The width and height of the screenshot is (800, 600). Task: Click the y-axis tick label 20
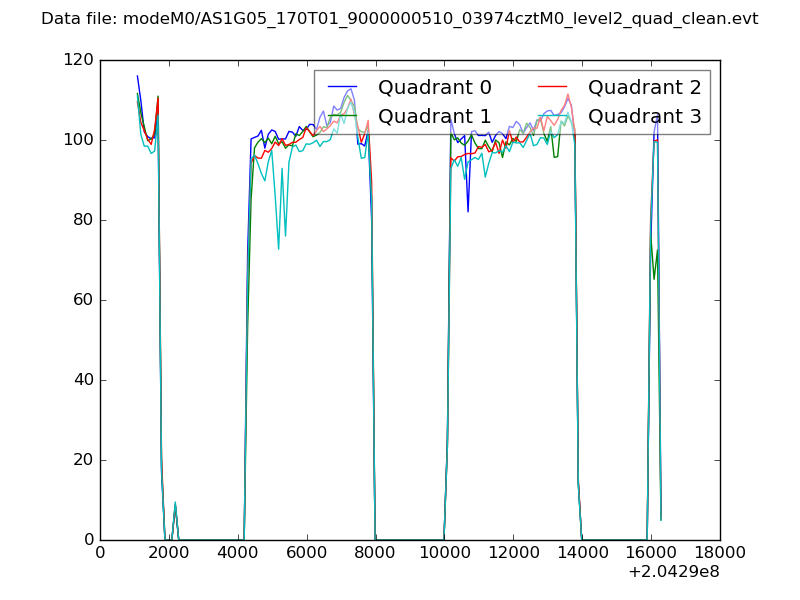click(x=85, y=460)
